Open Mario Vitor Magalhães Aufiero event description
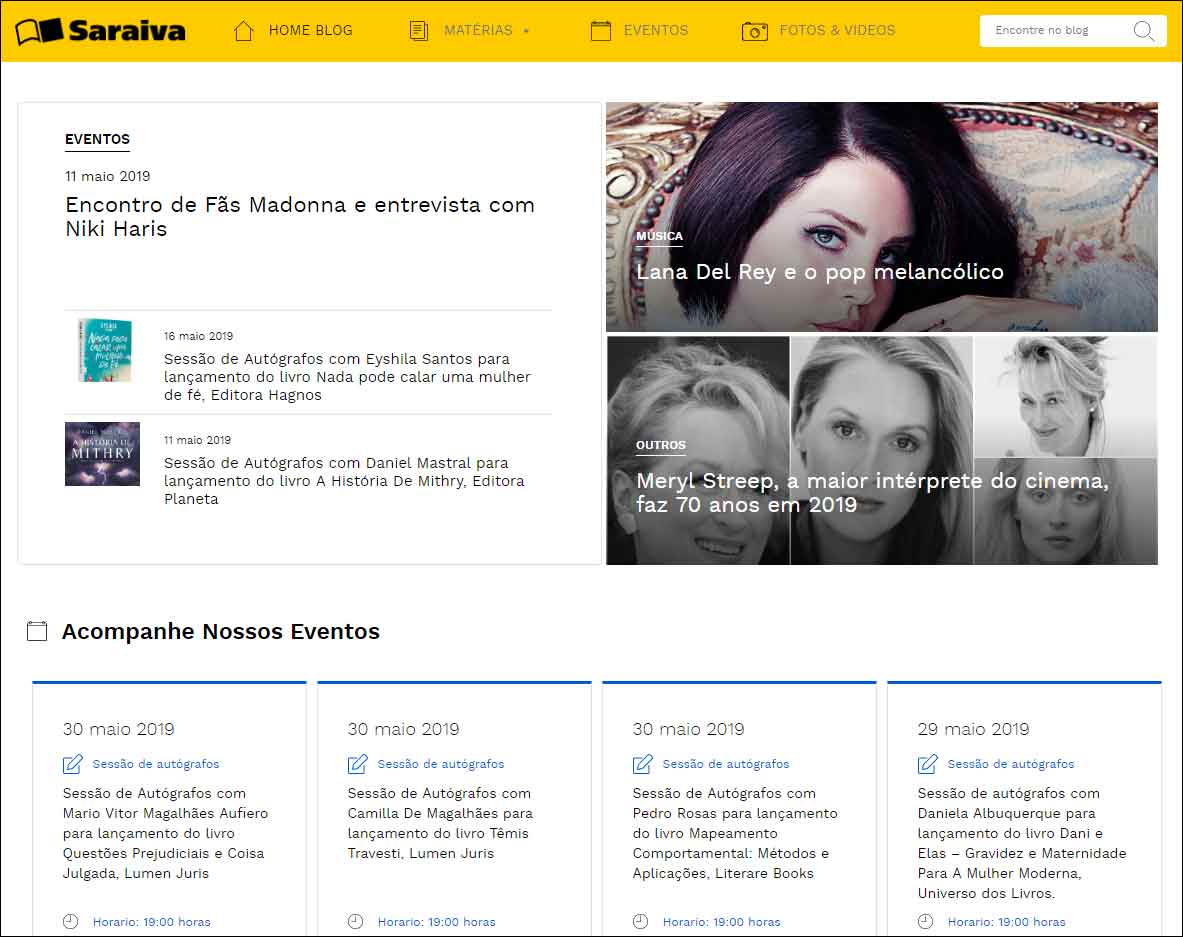Image resolution: width=1183 pixels, height=937 pixels. 165,833
